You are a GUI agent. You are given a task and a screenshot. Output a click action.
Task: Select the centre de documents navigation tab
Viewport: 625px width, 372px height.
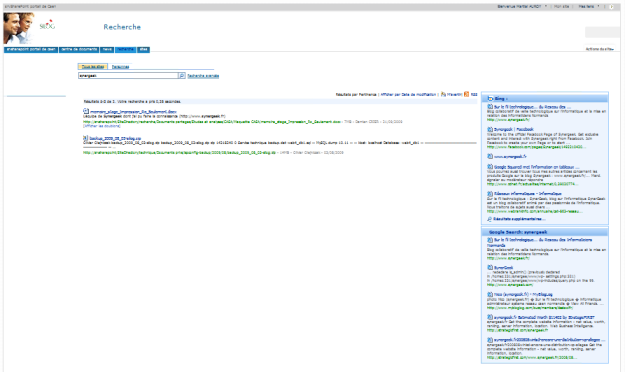click(x=79, y=49)
